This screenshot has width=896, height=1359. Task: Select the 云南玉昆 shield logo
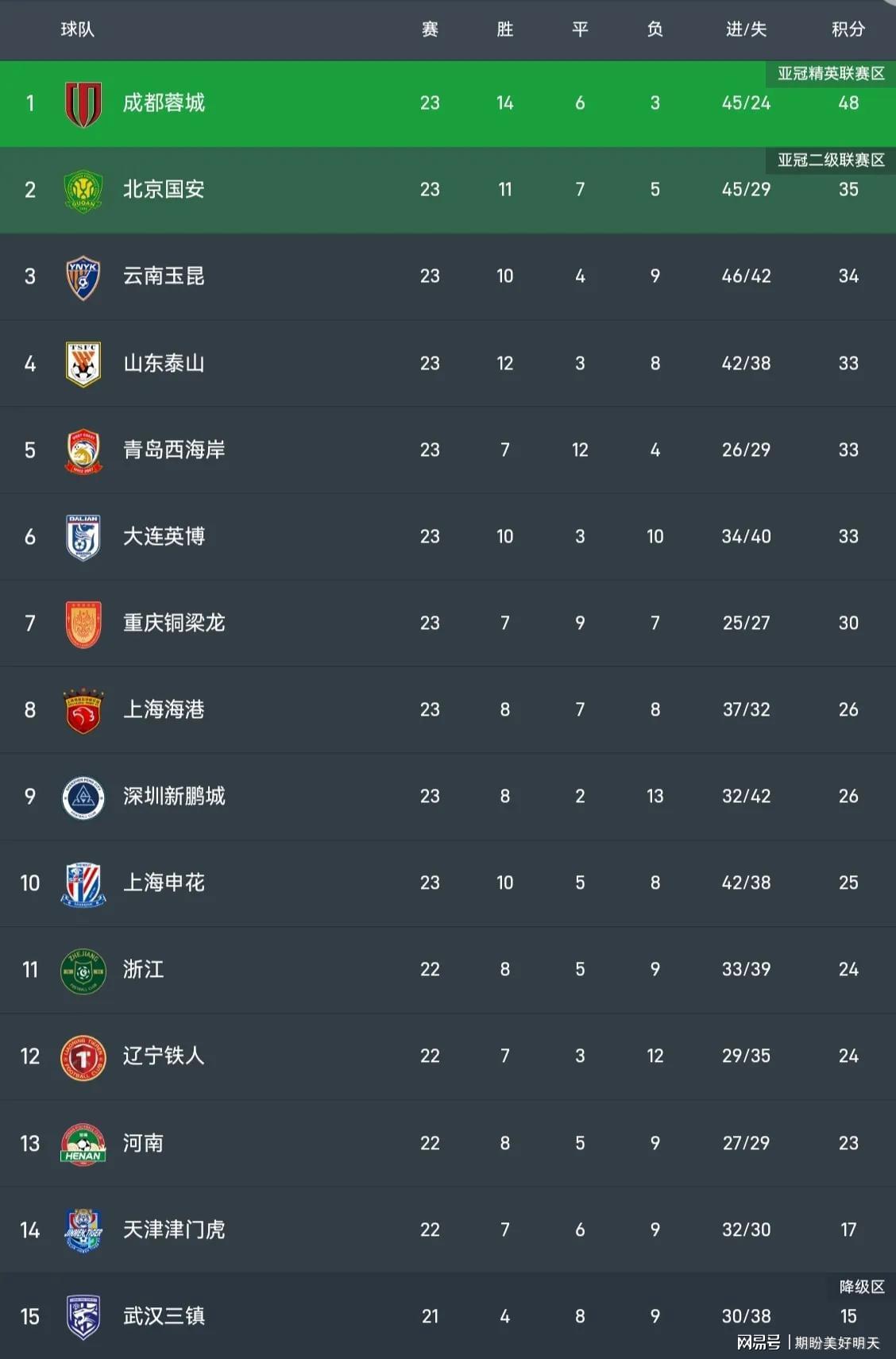[83, 277]
